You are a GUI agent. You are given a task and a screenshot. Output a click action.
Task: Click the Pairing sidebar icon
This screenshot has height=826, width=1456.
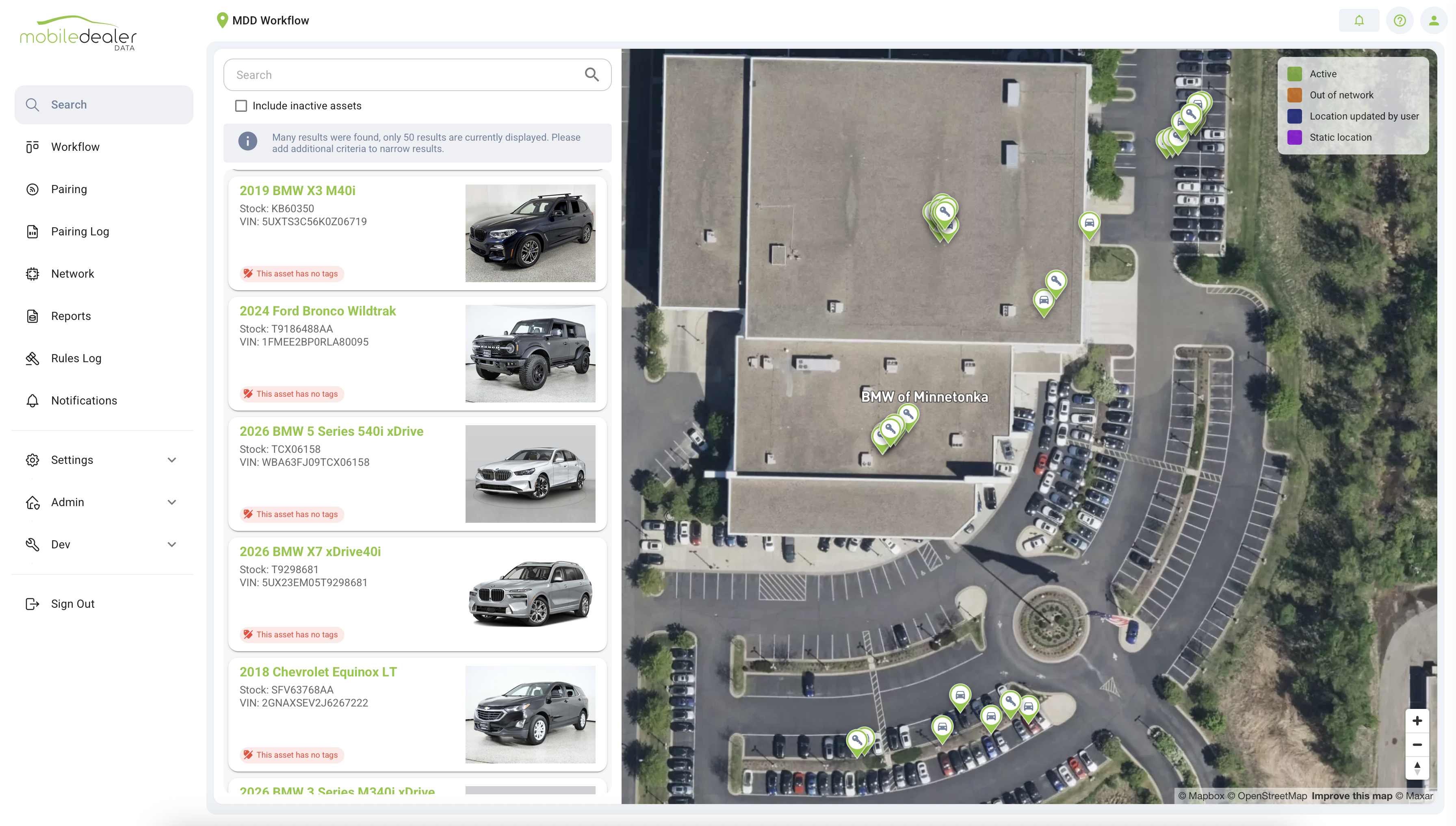[x=32, y=189]
